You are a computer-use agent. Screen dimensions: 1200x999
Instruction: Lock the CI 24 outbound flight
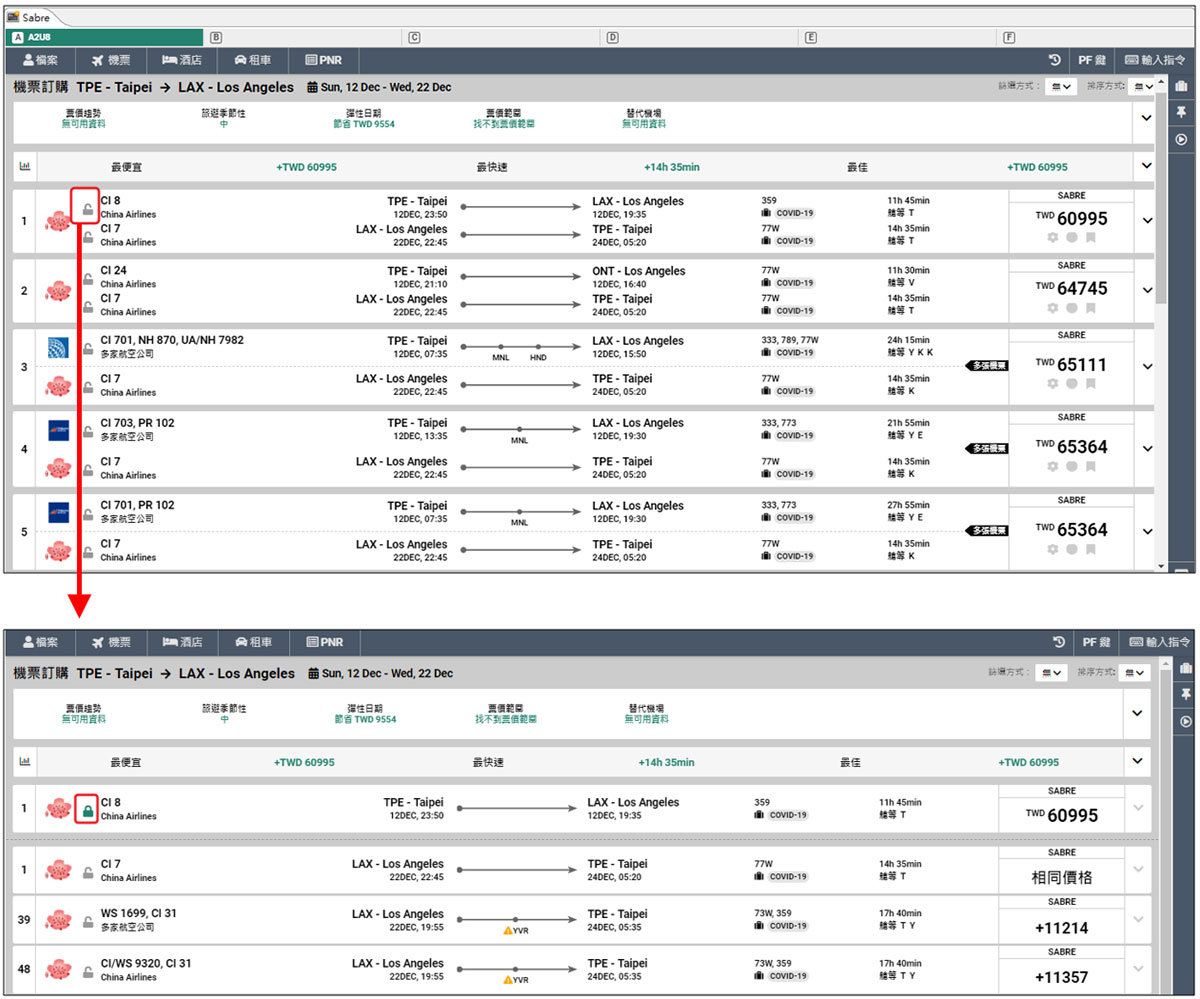tap(88, 280)
